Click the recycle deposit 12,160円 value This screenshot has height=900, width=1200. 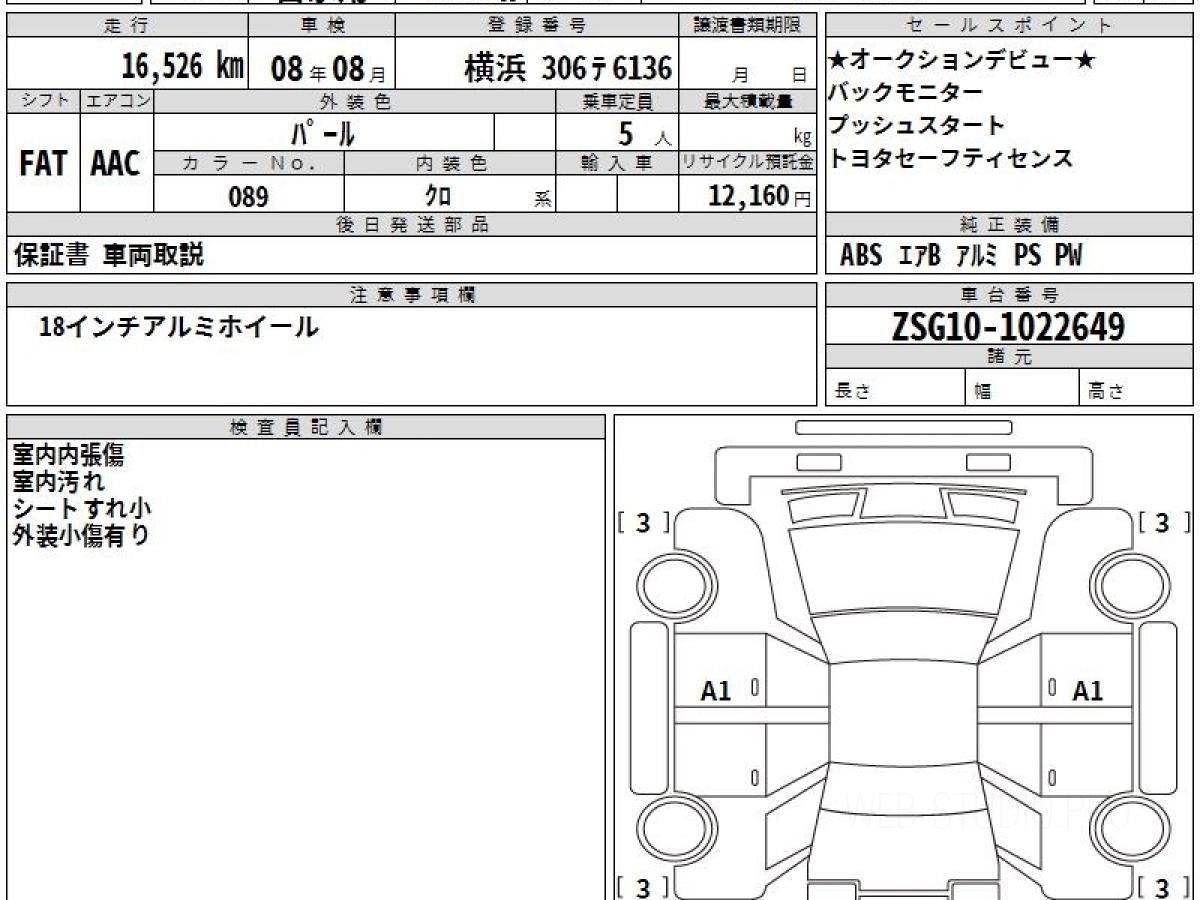pos(748,196)
